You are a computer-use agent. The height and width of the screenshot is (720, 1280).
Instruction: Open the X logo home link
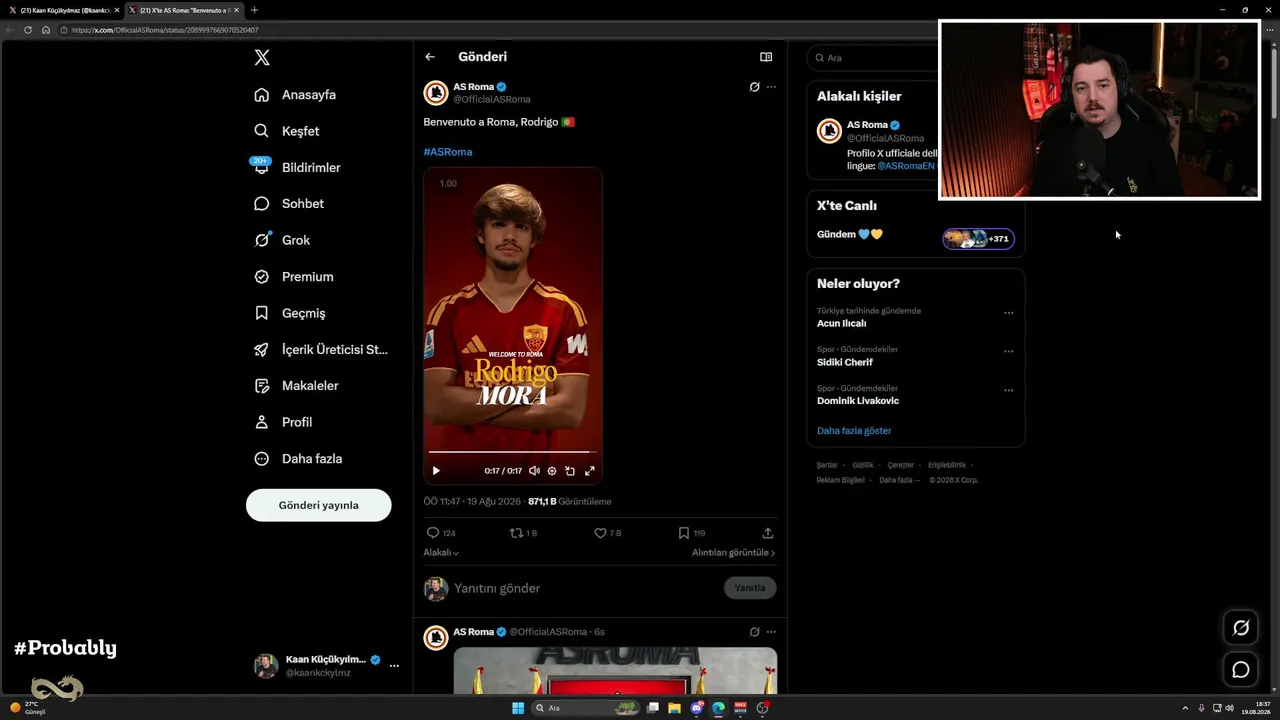tap(262, 58)
